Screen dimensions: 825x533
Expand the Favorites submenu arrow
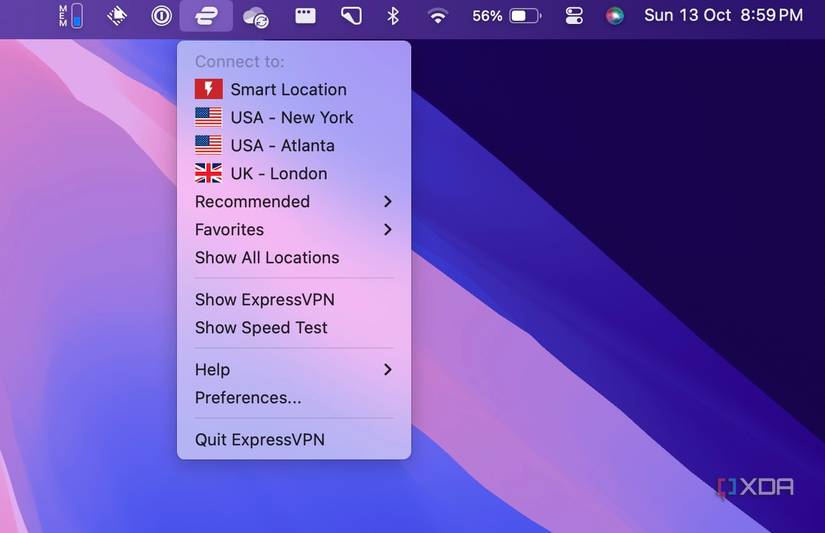pyautogui.click(x=388, y=229)
